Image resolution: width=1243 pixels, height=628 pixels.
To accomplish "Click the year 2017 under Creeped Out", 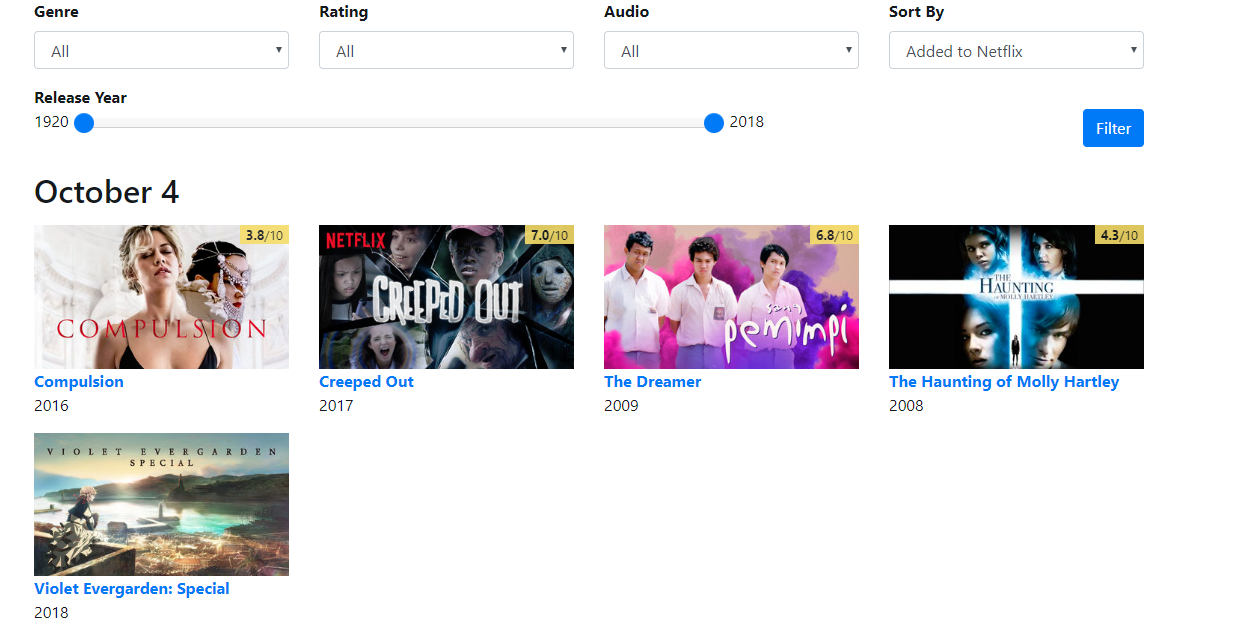I will pos(336,406).
